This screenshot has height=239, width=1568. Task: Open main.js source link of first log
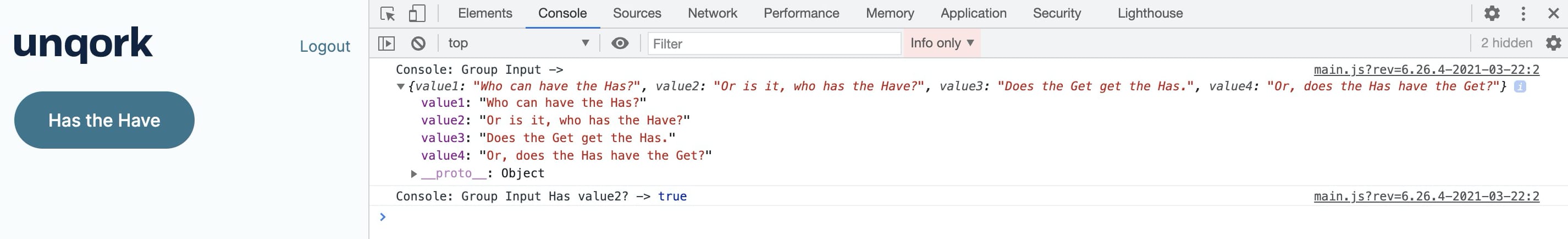pyautogui.click(x=1426, y=69)
